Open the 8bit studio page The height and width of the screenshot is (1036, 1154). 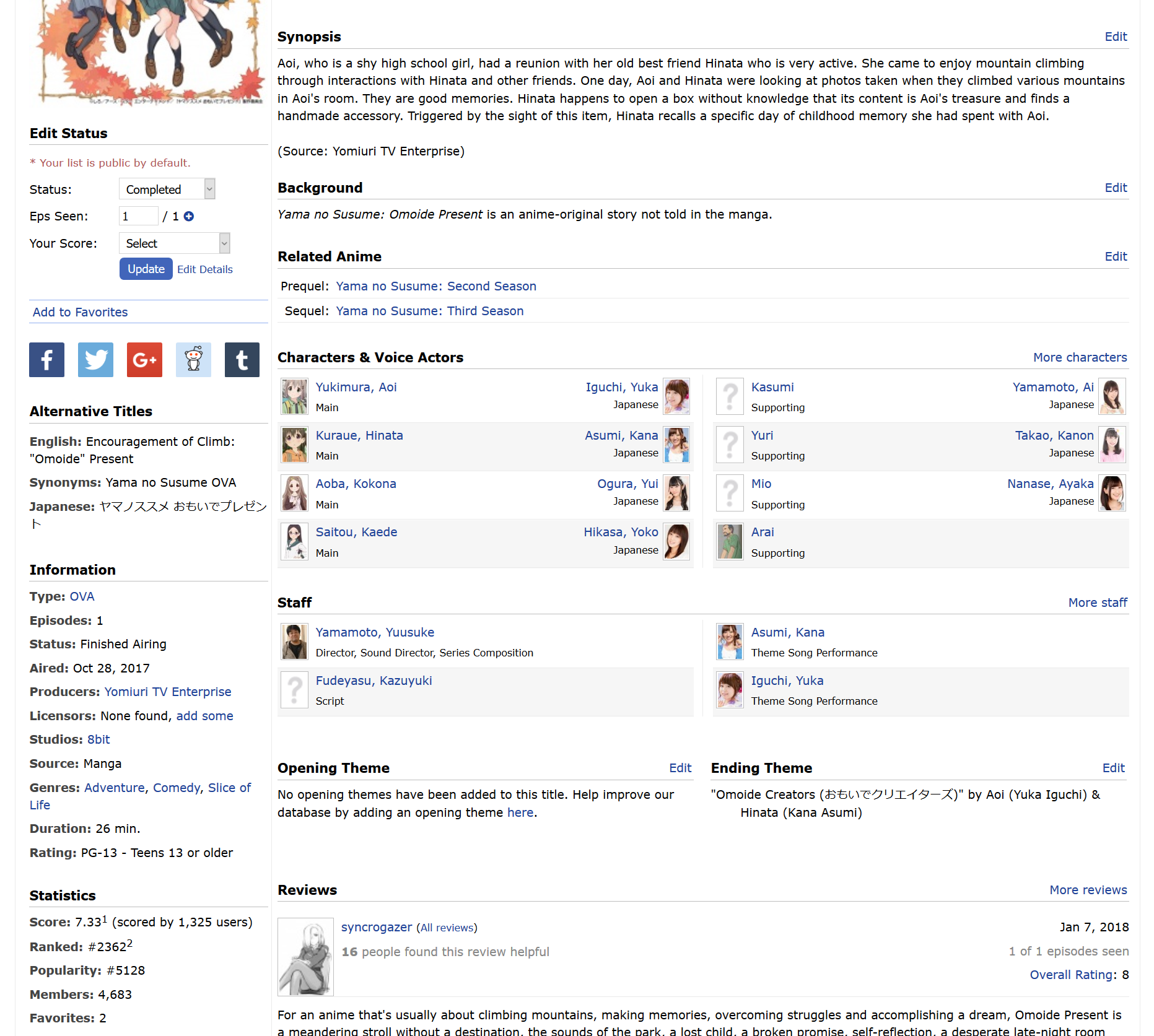[98, 739]
